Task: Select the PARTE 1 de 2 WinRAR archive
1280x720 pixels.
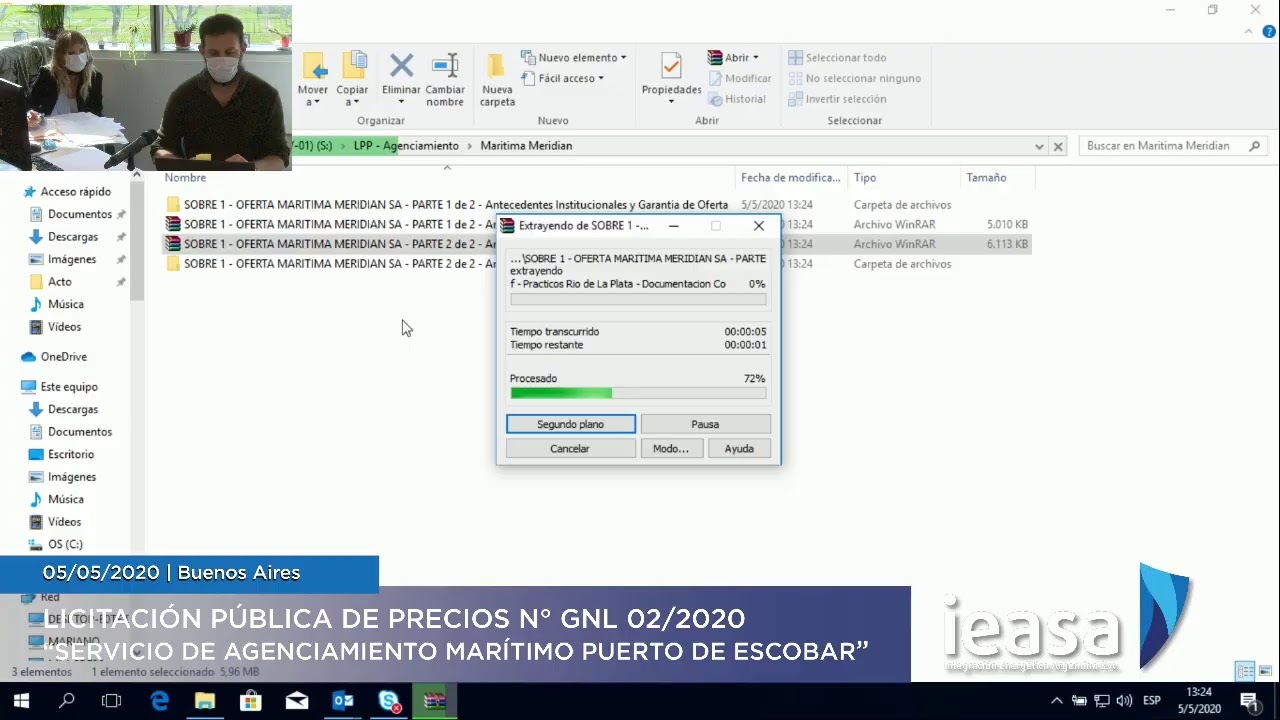Action: 598,225
